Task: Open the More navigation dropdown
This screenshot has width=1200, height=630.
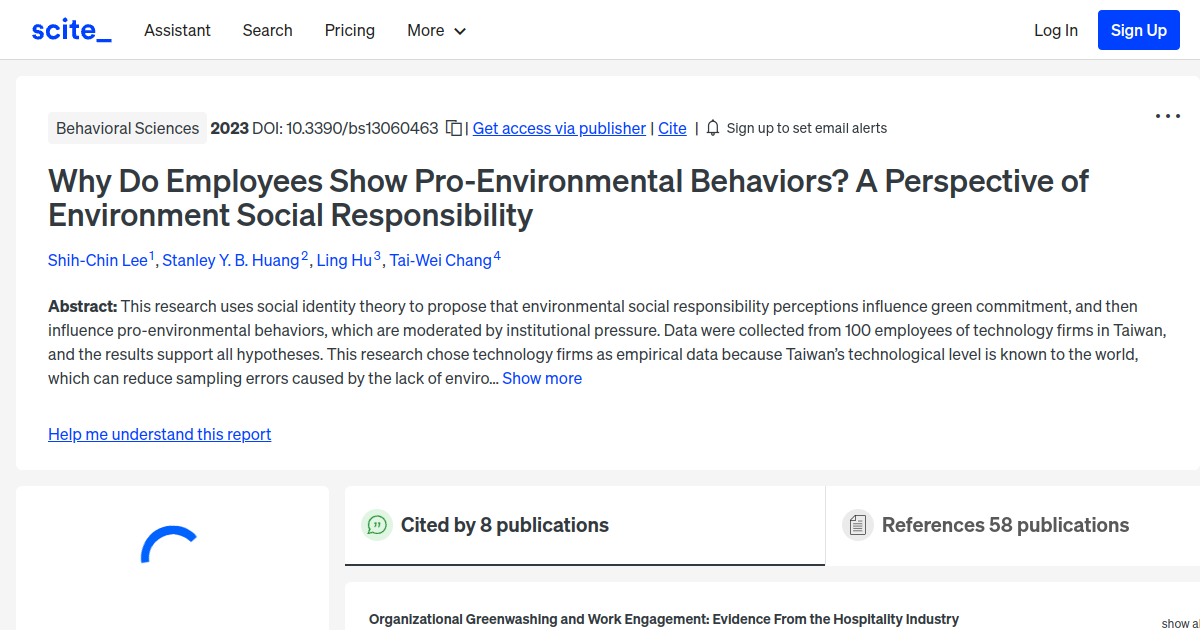Action: pos(436,30)
